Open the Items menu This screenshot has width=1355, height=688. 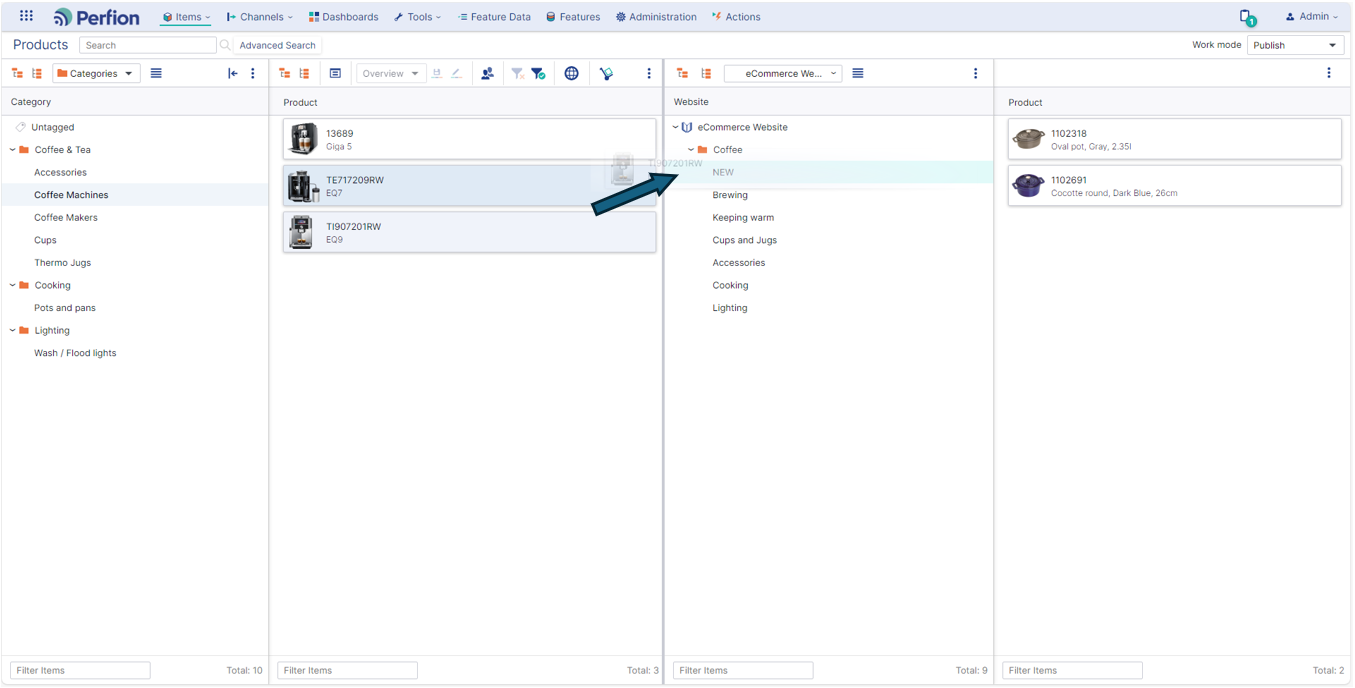tap(186, 17)
